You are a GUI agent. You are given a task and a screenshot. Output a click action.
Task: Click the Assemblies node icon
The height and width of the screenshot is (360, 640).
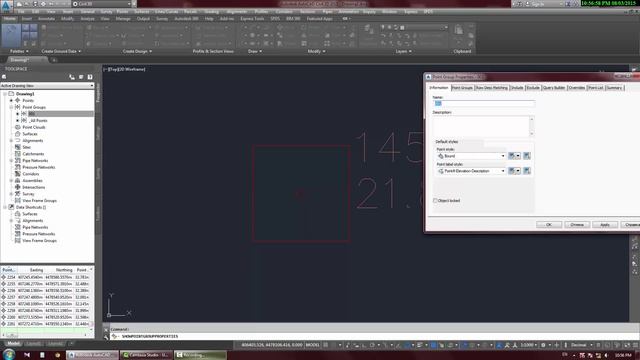tap(18, 180)
